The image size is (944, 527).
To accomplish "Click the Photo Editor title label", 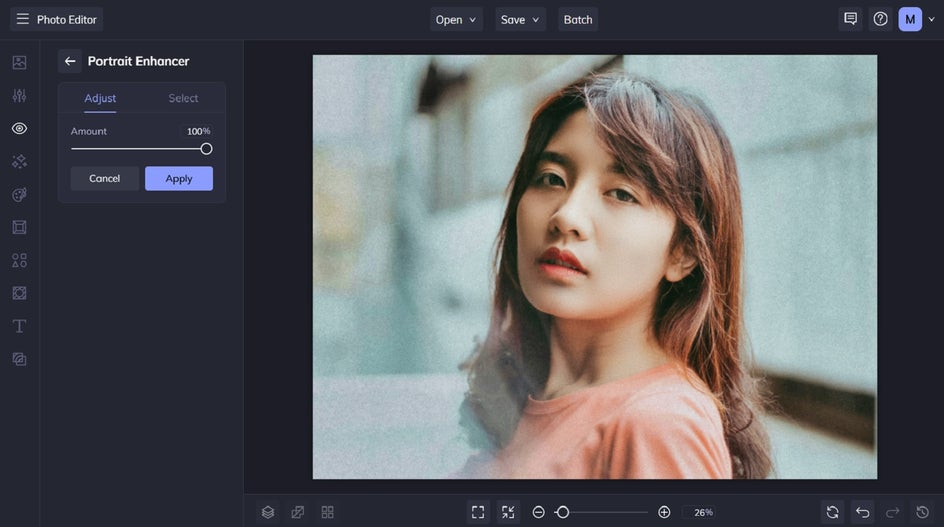I will tap(67, 19).
